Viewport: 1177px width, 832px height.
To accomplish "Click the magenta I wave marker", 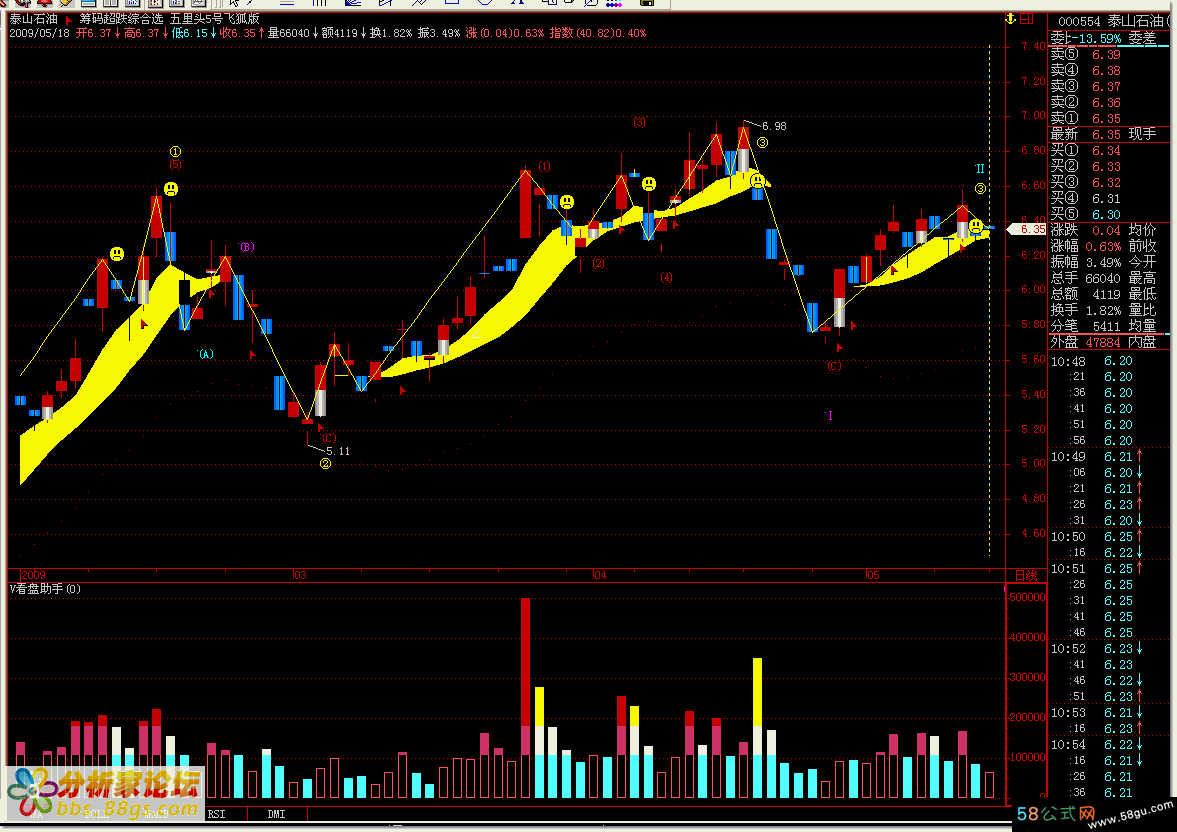I will 830,415.
